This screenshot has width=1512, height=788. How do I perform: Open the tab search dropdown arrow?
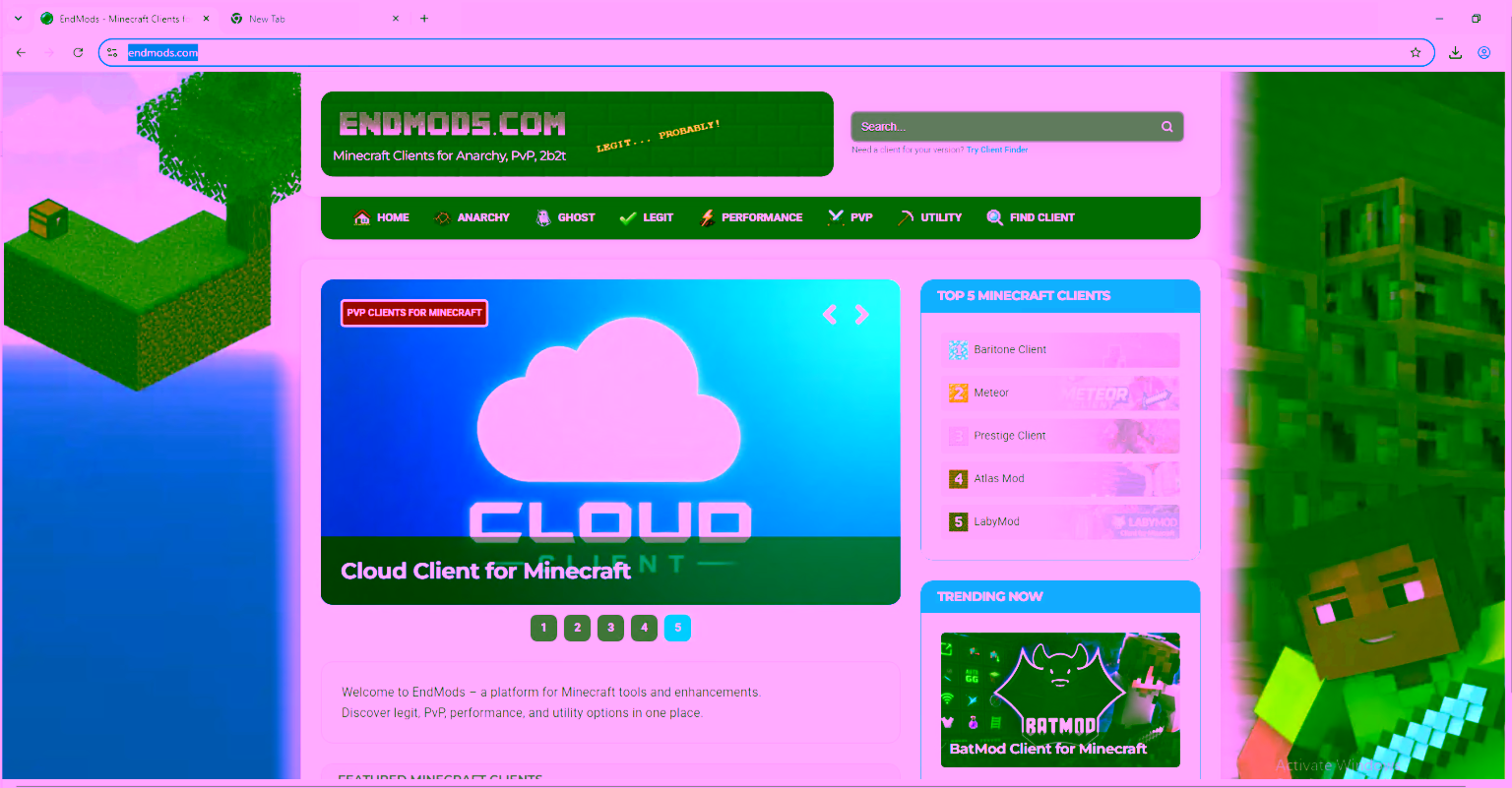[x=18, y=19]
